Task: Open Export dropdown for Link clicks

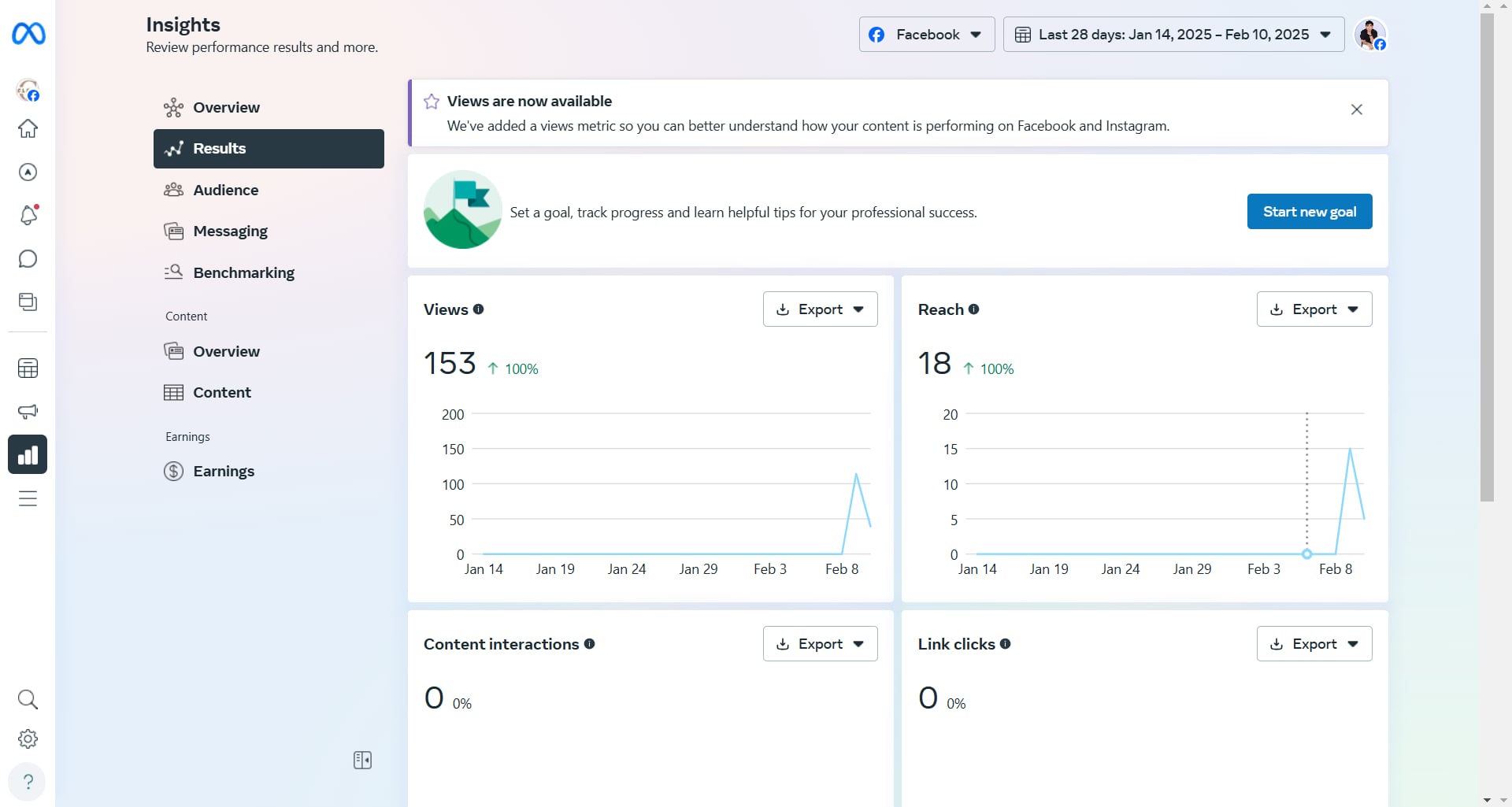Action: pyautogui.click(x=1314, y=644)
